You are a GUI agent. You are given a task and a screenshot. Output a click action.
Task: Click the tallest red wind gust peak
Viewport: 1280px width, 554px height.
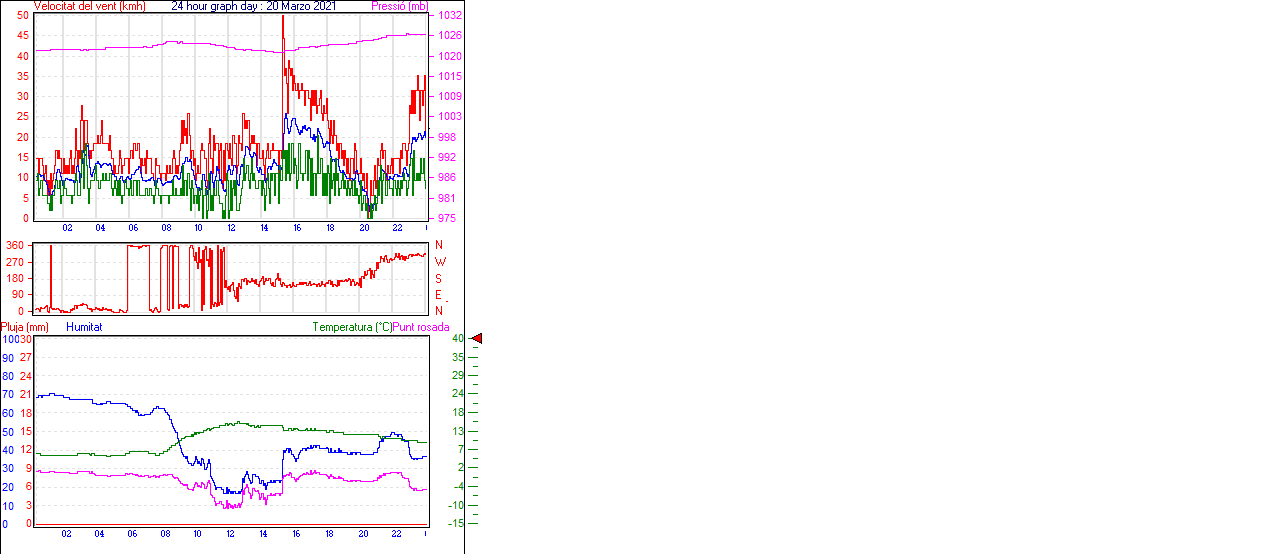pos(283,20)
